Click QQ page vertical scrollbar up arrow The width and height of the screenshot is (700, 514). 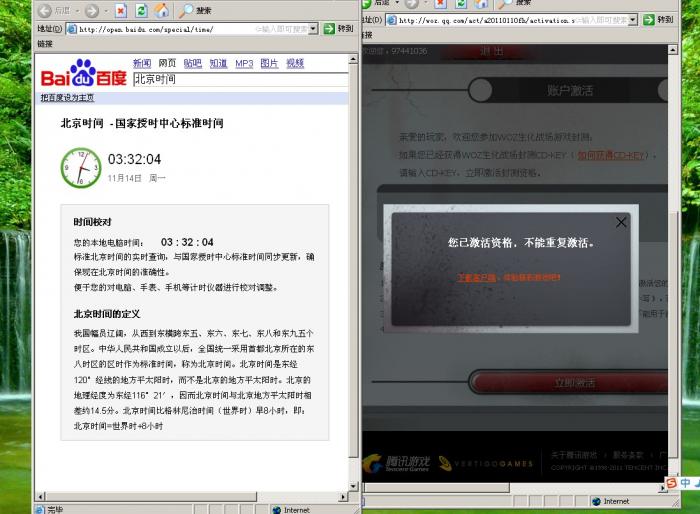click(x=673, y=50)
